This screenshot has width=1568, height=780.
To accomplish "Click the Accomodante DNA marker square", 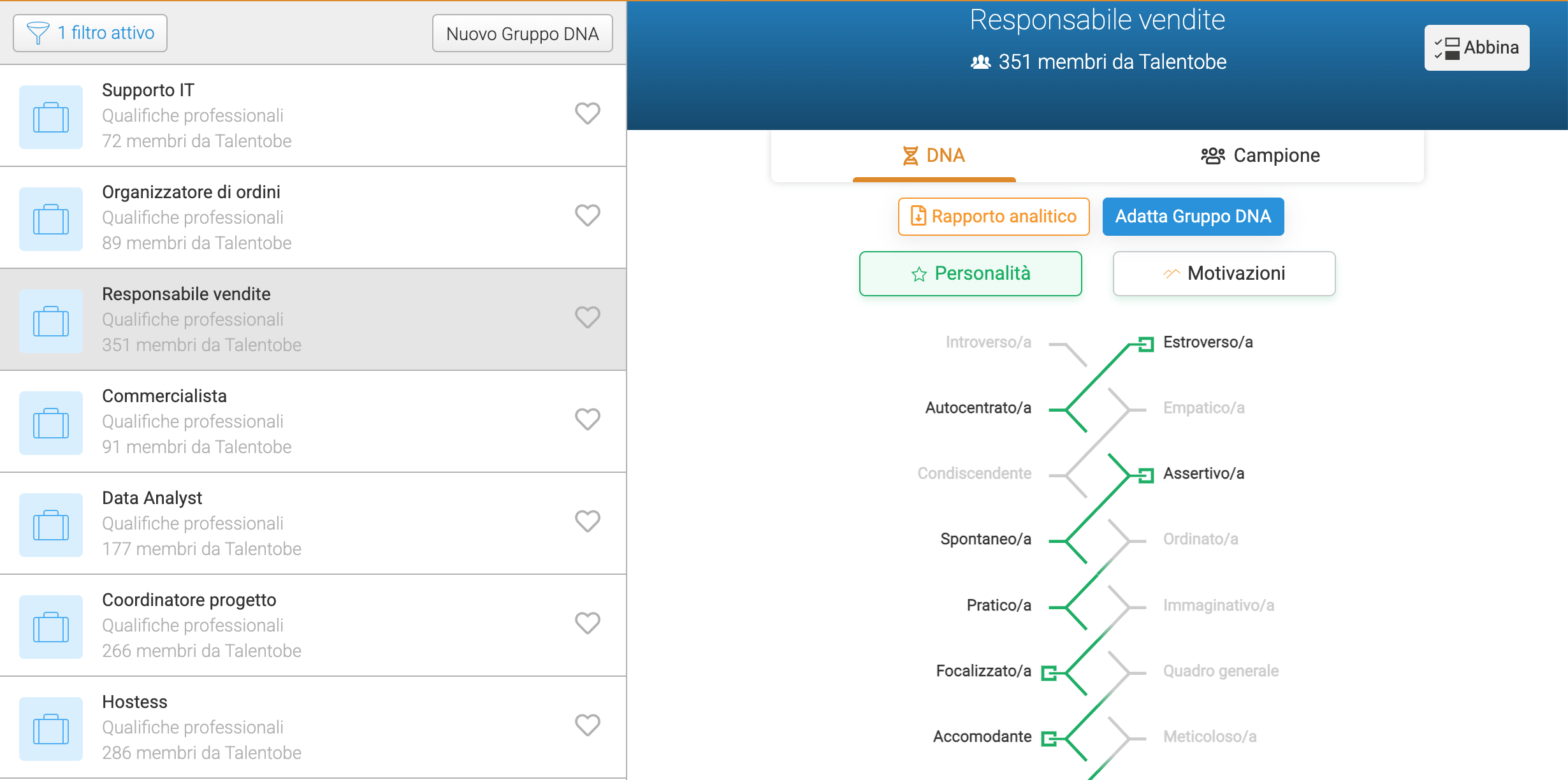I will coord(1049,739).
